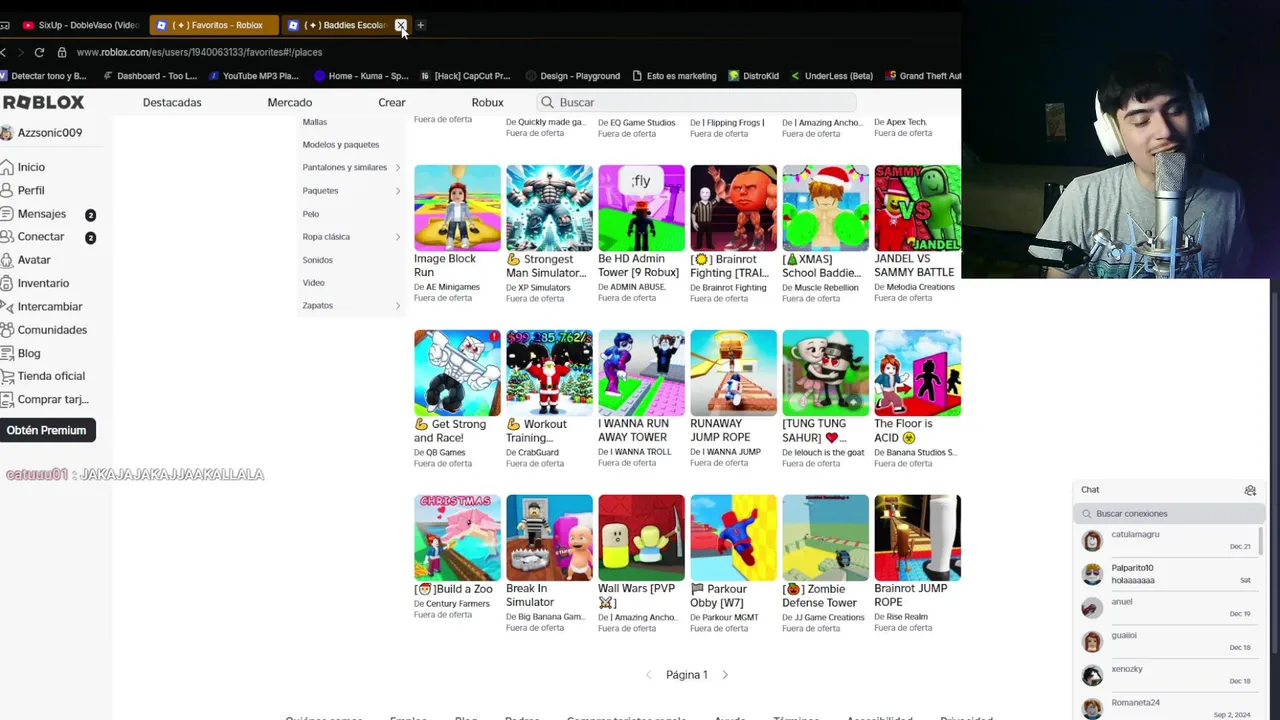Select the Video category
The image size is (1280, 720).
coord(314,283)
